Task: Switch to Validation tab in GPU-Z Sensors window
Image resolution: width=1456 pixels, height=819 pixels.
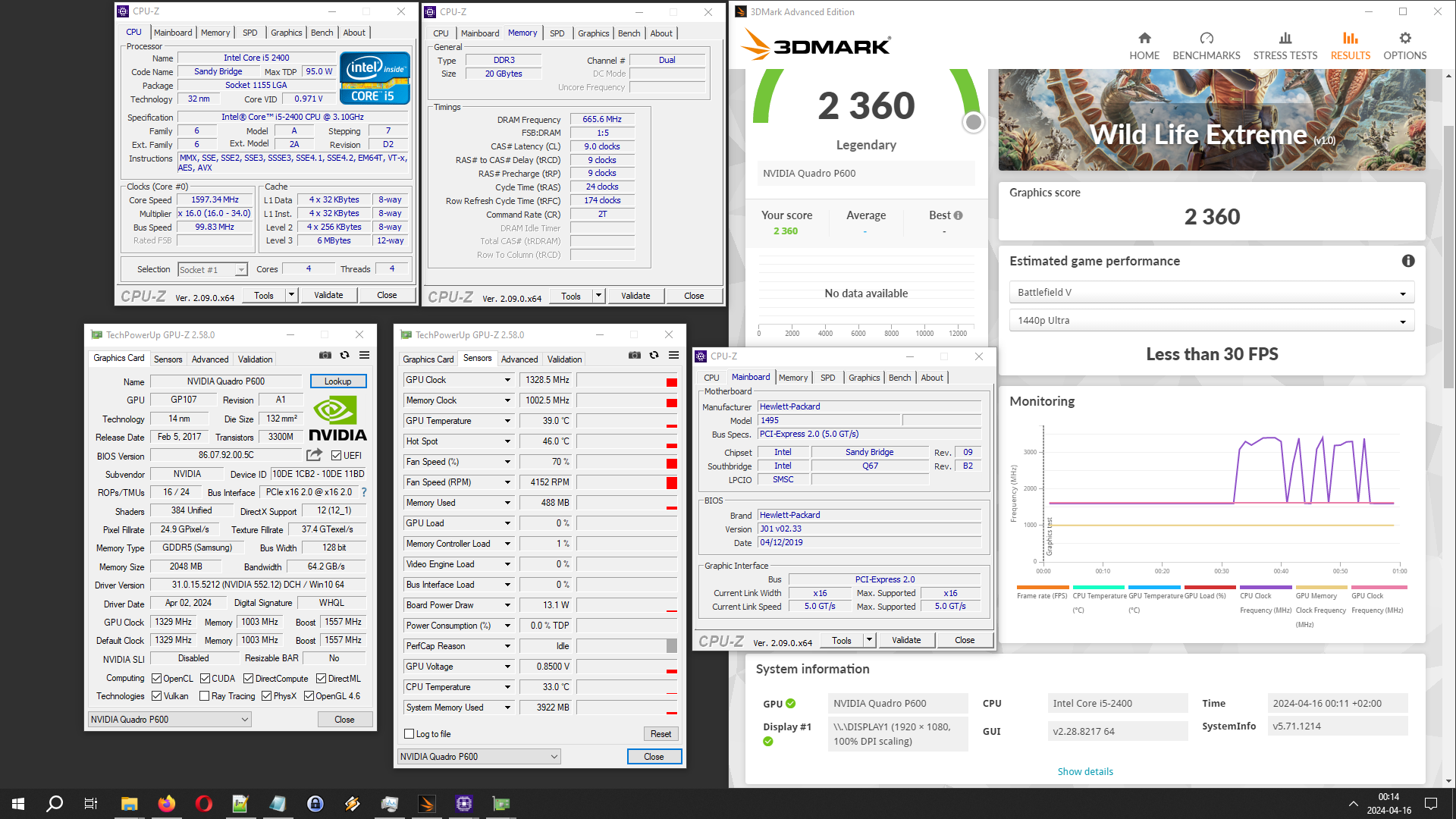Action: [564, 359]
